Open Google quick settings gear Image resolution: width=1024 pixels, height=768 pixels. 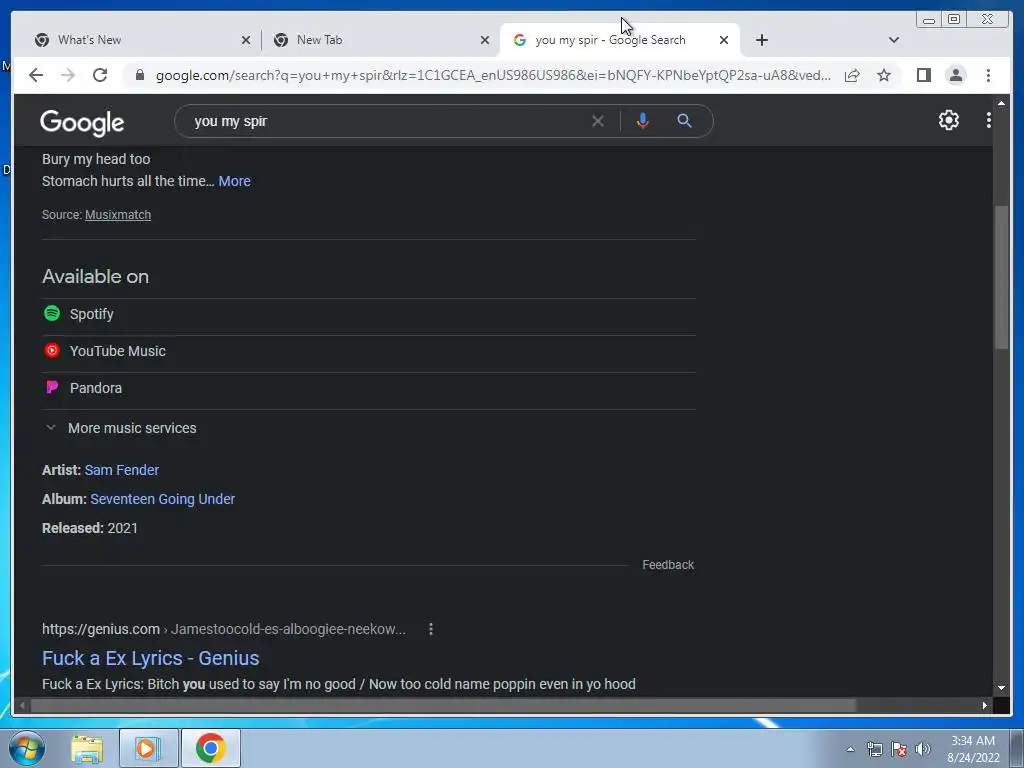pos(948,120)
